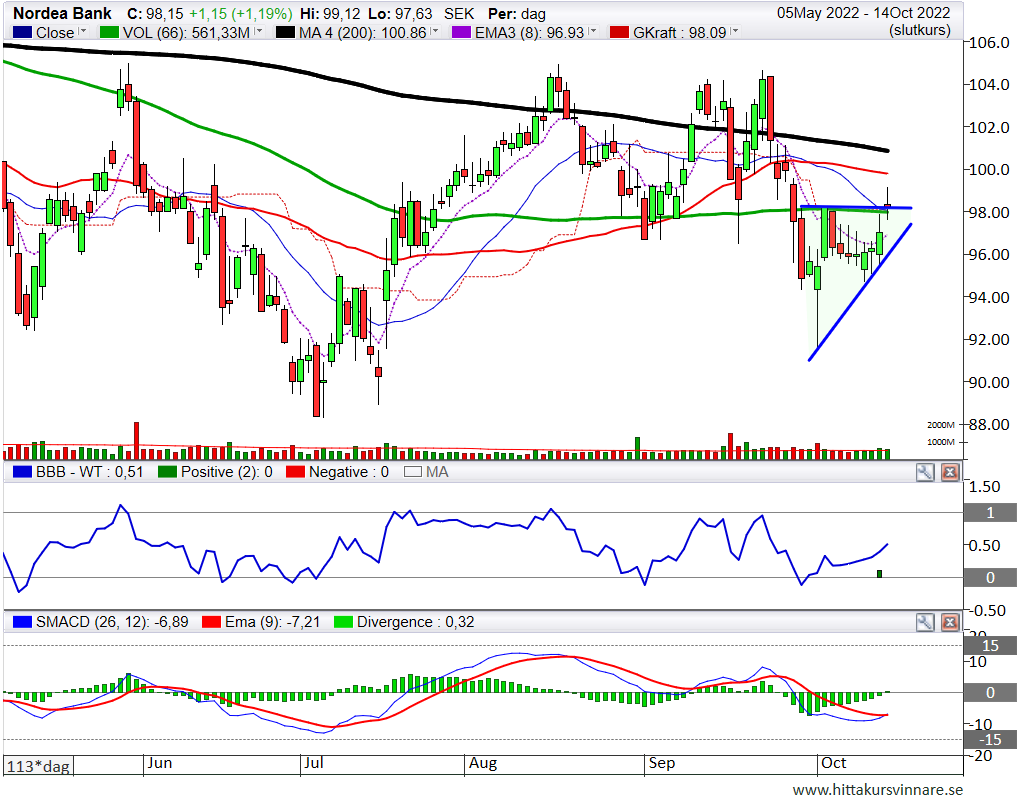The height and width of the screenshot is (800, 1020).
Task: Click the 'Ema (9): -7,21' label
Action: point(273,622)
